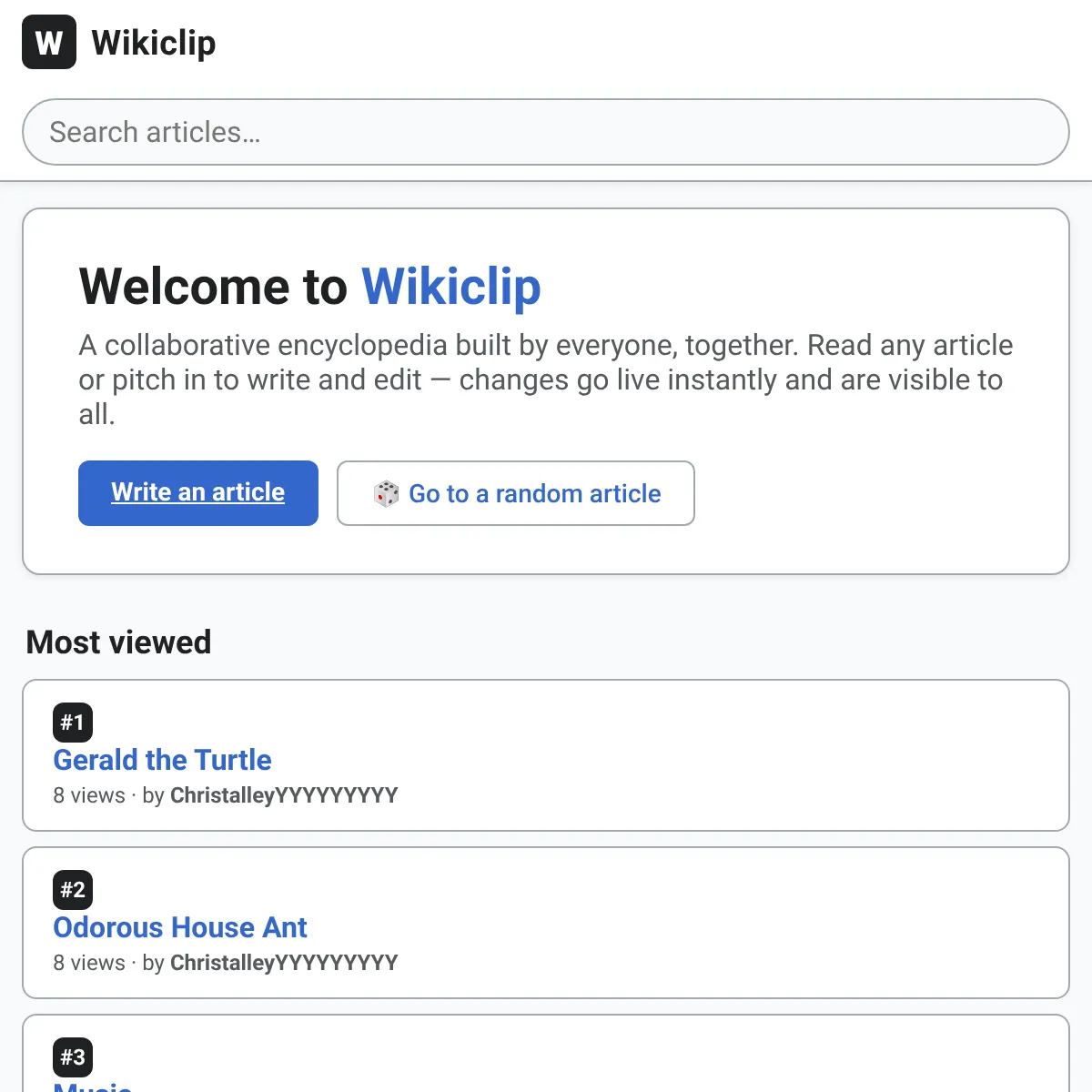Open the Gerald the Turtle article
This screenshot has width=1092, height=1092.
[162, 760]
